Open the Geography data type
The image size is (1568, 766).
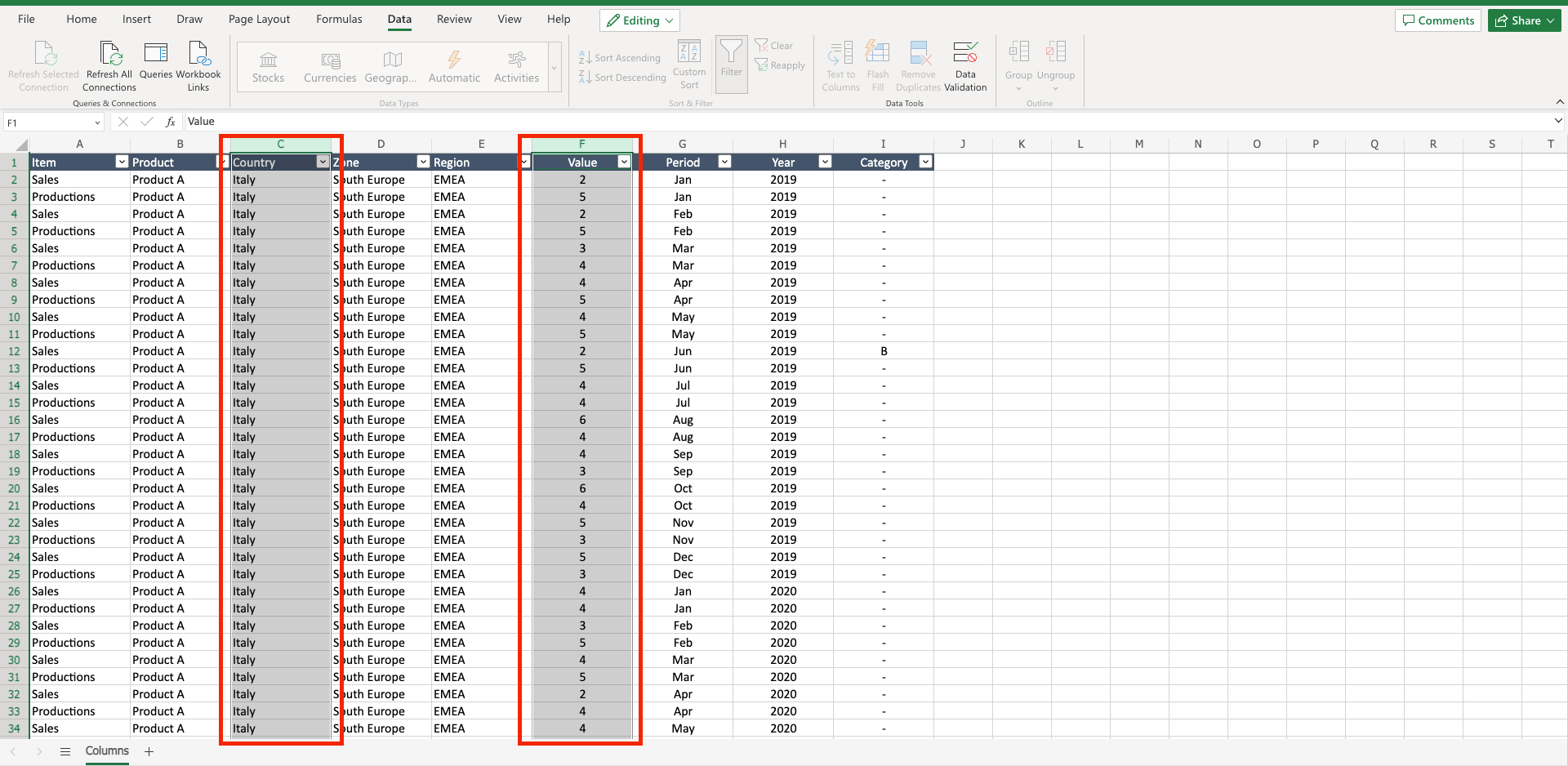(390, 65)
